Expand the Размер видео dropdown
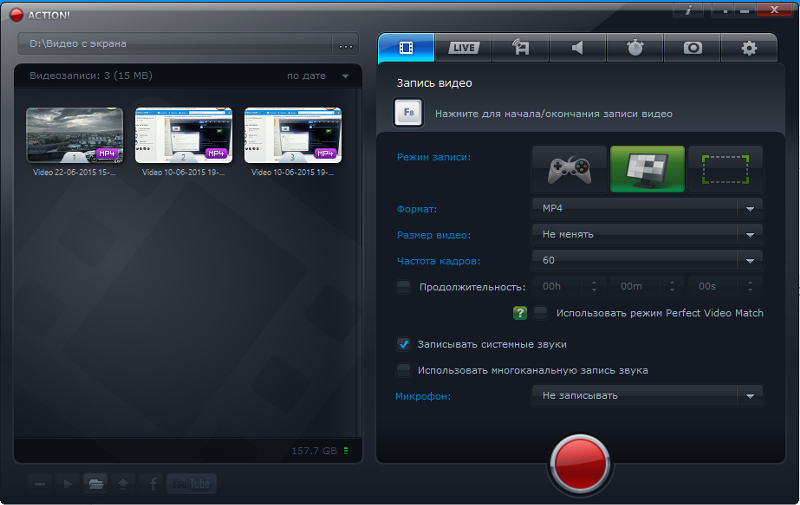The height and width of the screenshot is (505, 800). click(647, 234)
